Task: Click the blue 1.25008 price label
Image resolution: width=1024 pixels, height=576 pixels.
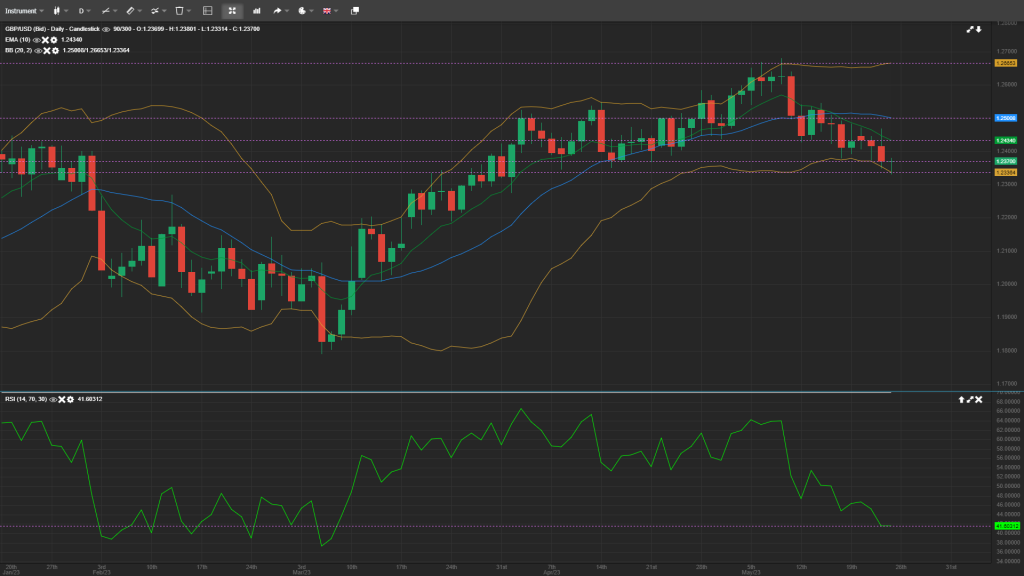Action: click(x=1005, y=118)
